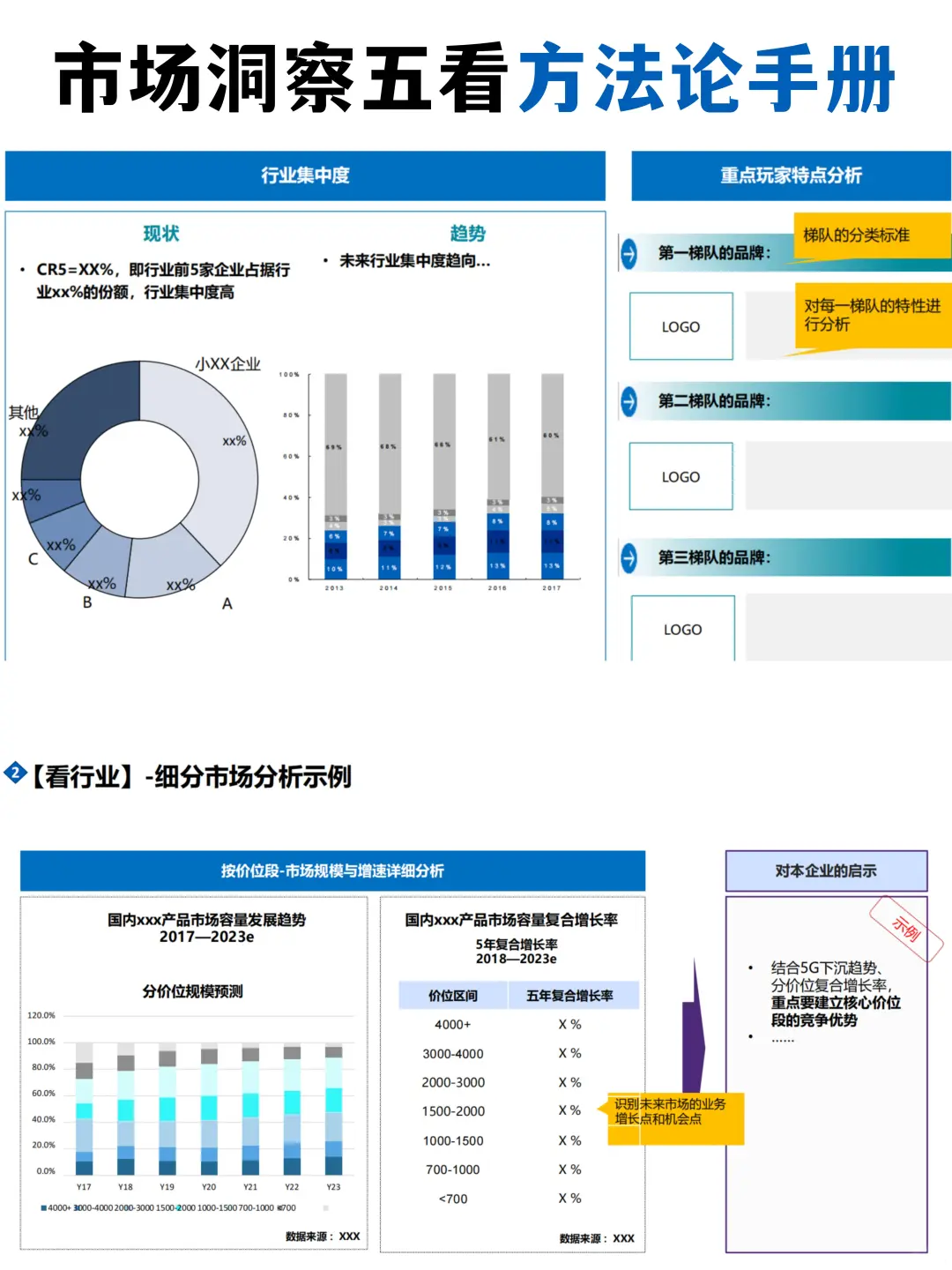Viewport: 952px width, 1270px height.
Task: Select the LOGO box under 第三梯队的品牌
Action: (x=683, y=628)
